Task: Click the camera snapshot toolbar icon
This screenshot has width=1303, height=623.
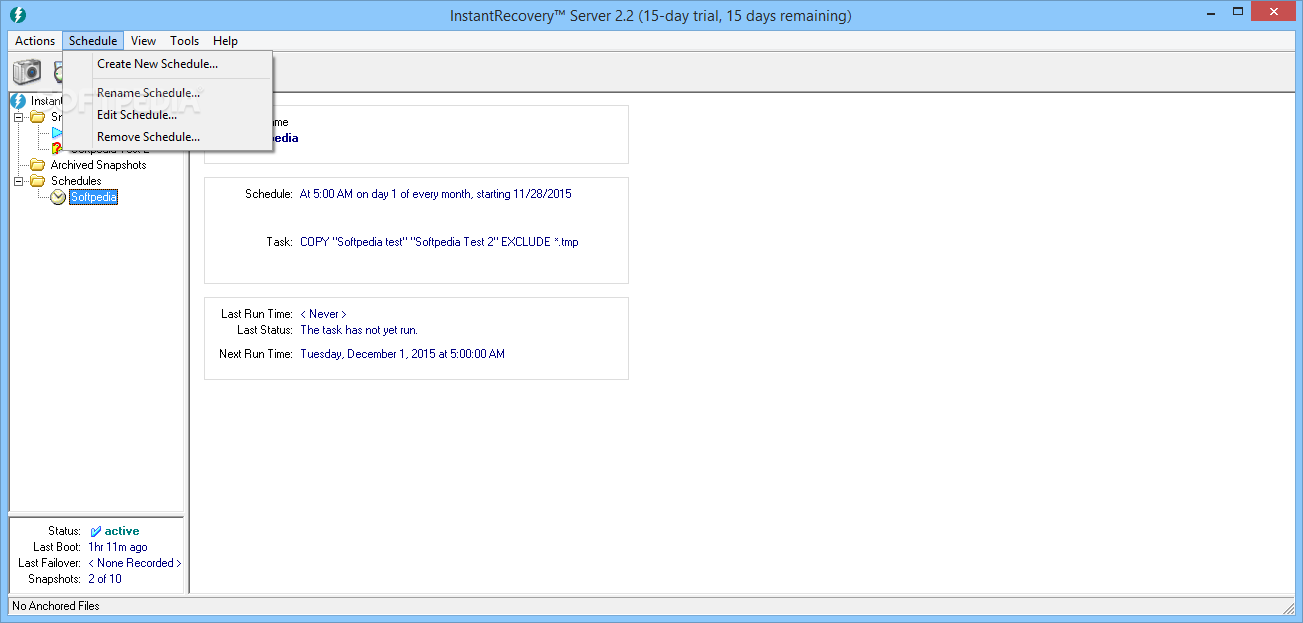Action: tap(27, 72)
